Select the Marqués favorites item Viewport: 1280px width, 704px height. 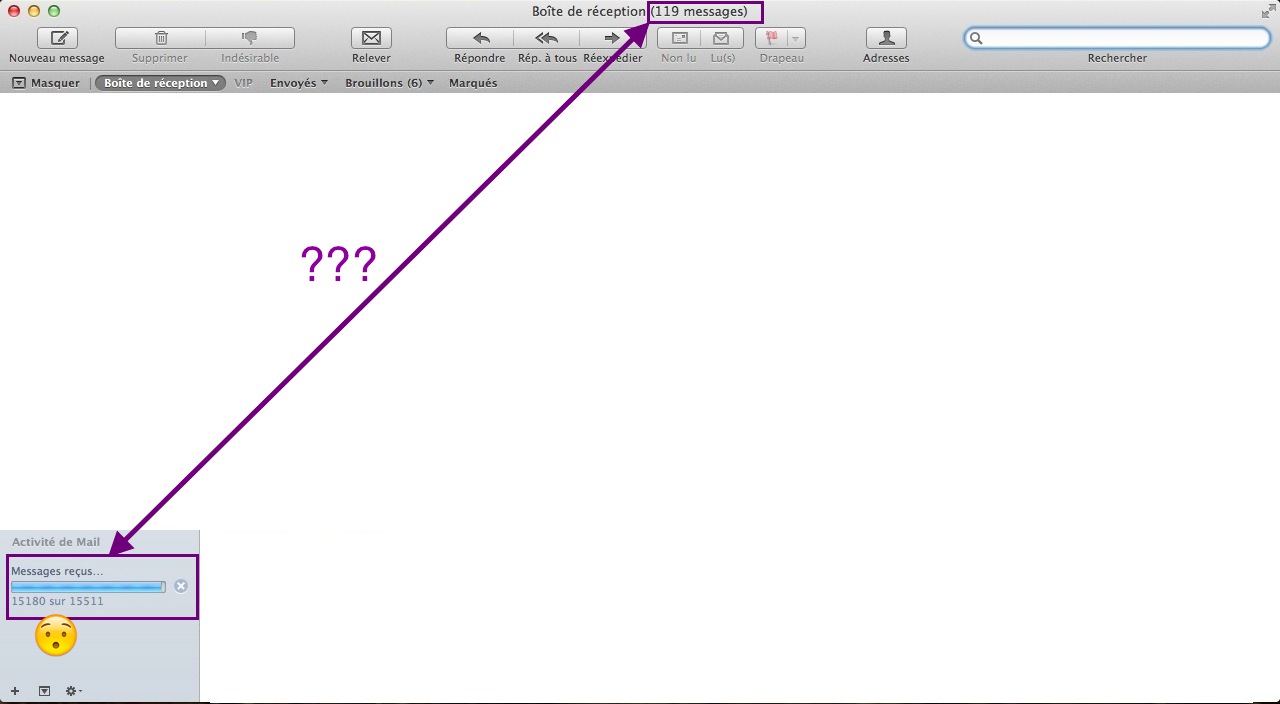(x=473, y=83)
